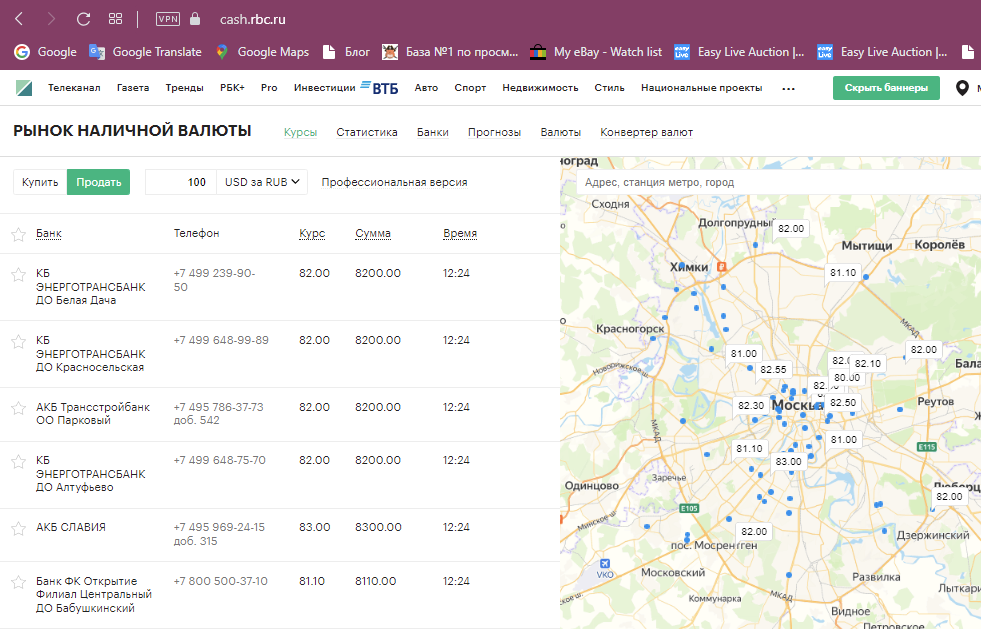981x629 pixels.
Task: Star the АКБ СЛАВИЯ bank row
Action: (18, 528)
